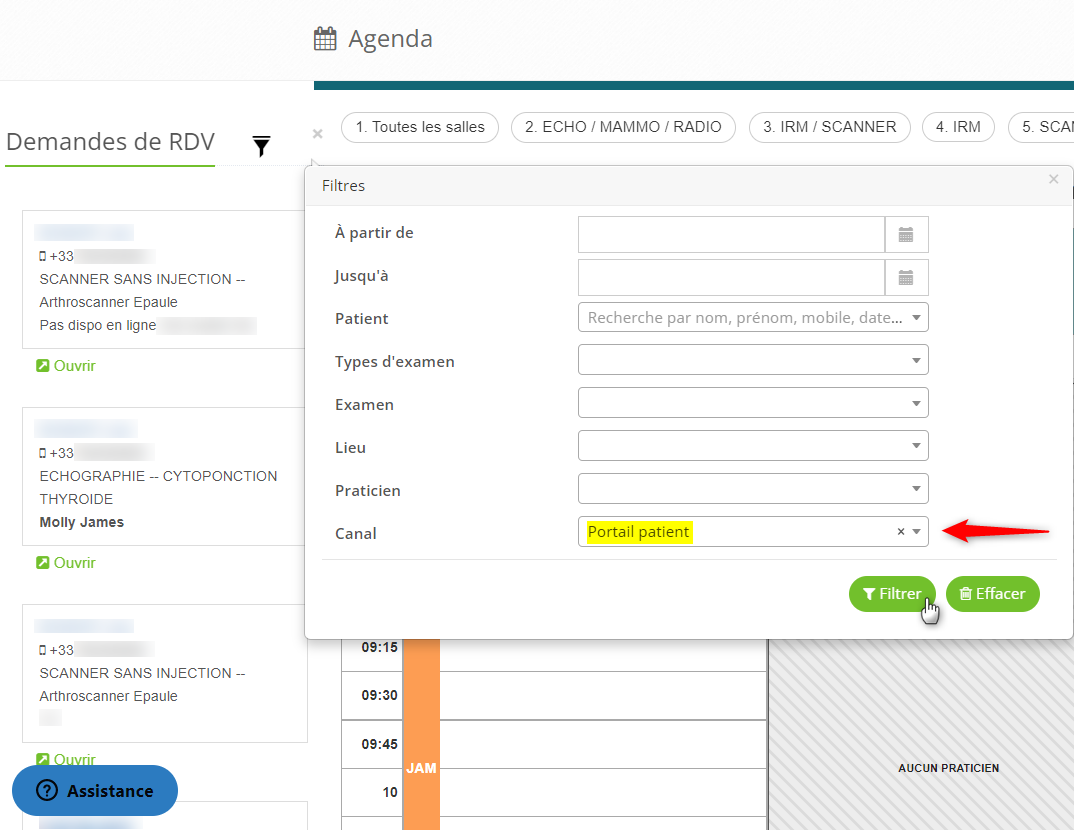Open the first Arthroscanner Epaule request
The image size is (1074, 830).
66,366
